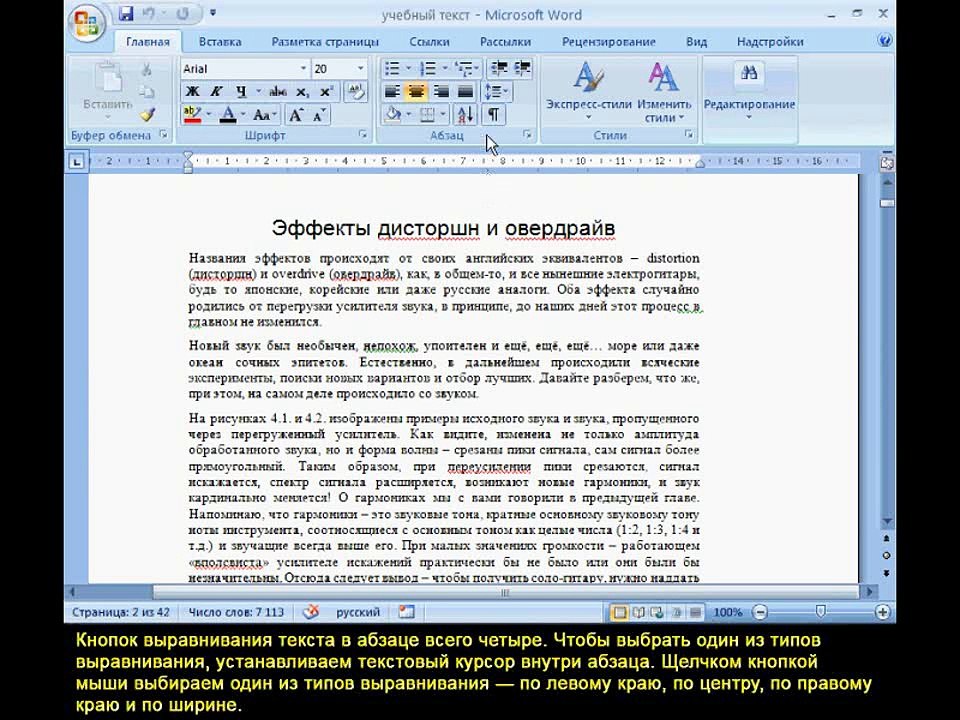
Task: Open the Разметка страницы tab
Action: click(325, 42)
